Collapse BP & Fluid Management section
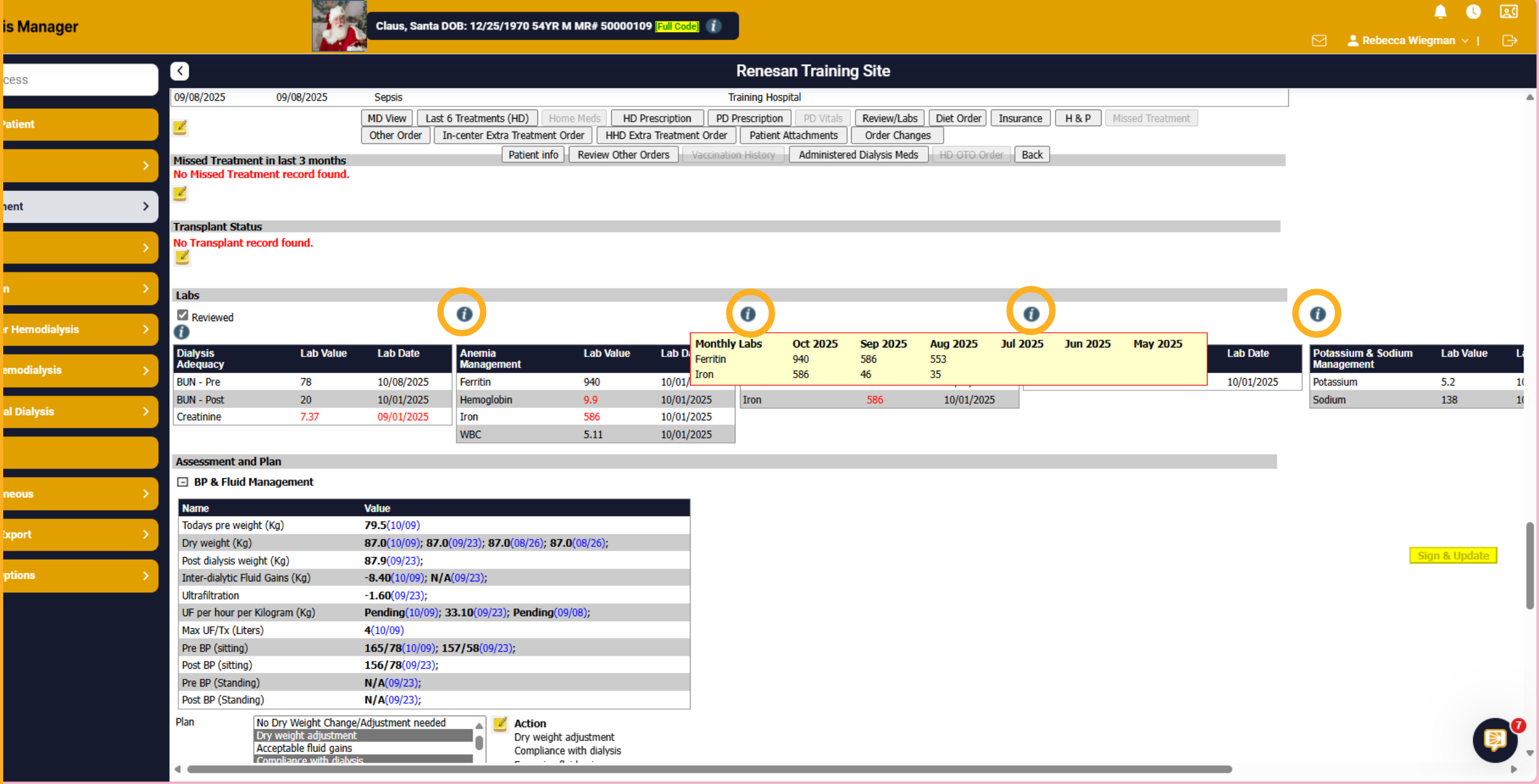 (183, 482)
